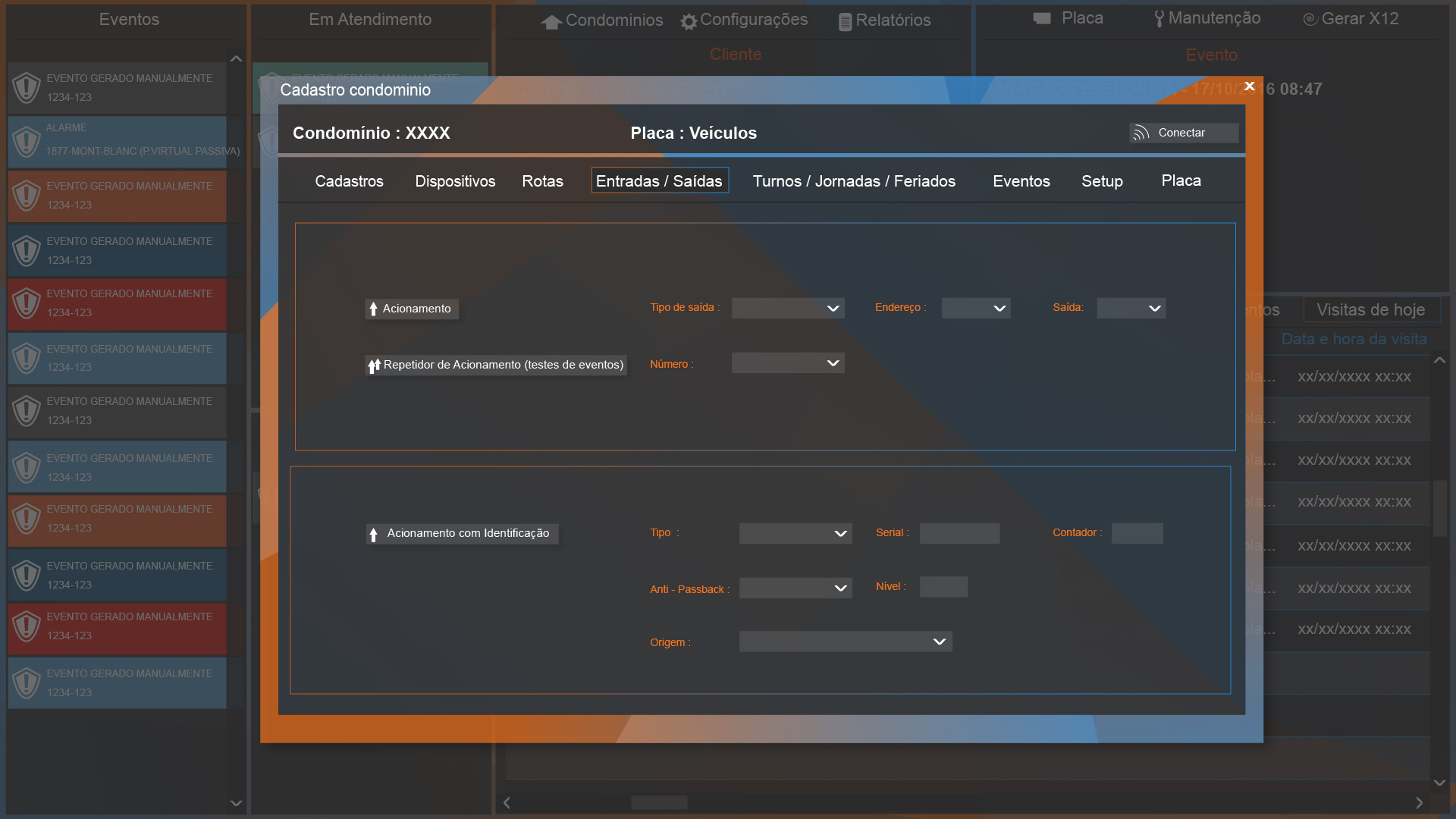Image resolution: width=1456 pixels, height=819 pixels.
Task: Switch to the Dispositivos tab
Action: click(x=455, y=181)
